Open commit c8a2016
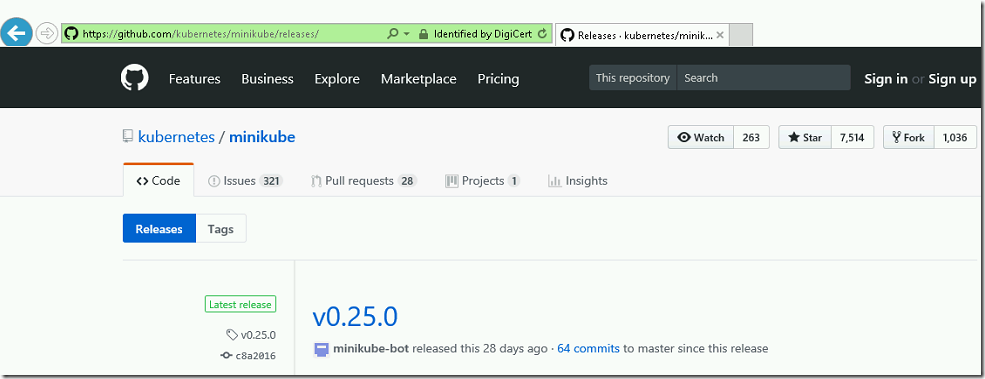Viewport: 985px width, 379px height. click(x=256, y=356)
